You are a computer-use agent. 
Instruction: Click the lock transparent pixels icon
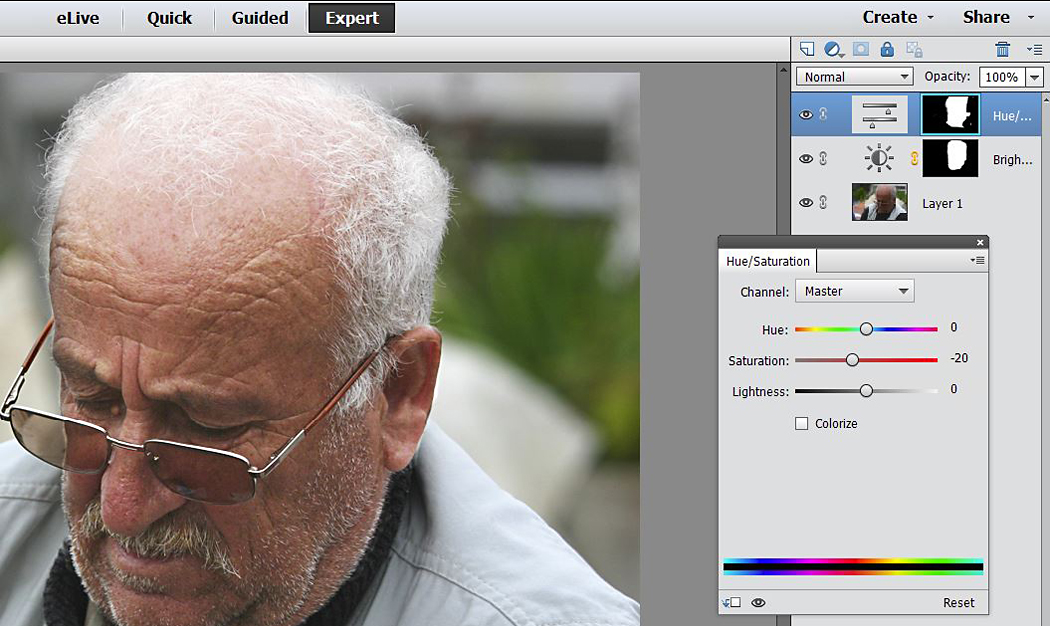point(913,49)
